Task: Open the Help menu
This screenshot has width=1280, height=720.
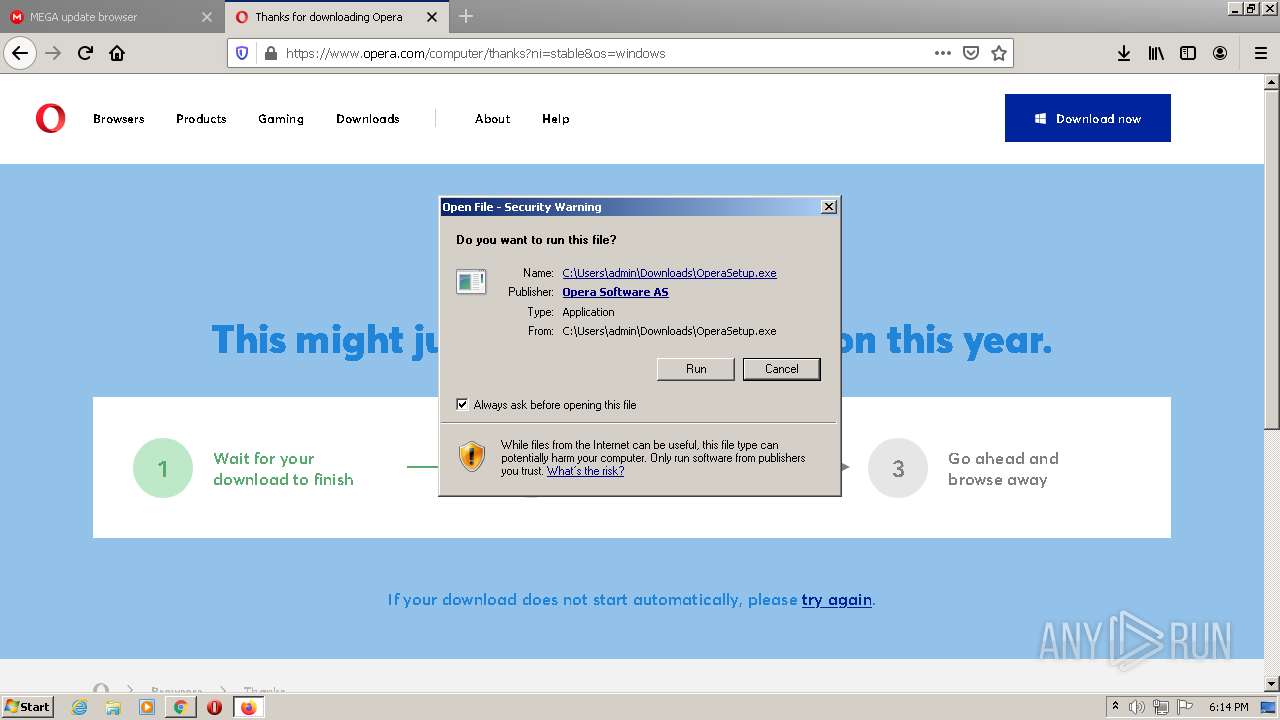Action: coord(556,119)
